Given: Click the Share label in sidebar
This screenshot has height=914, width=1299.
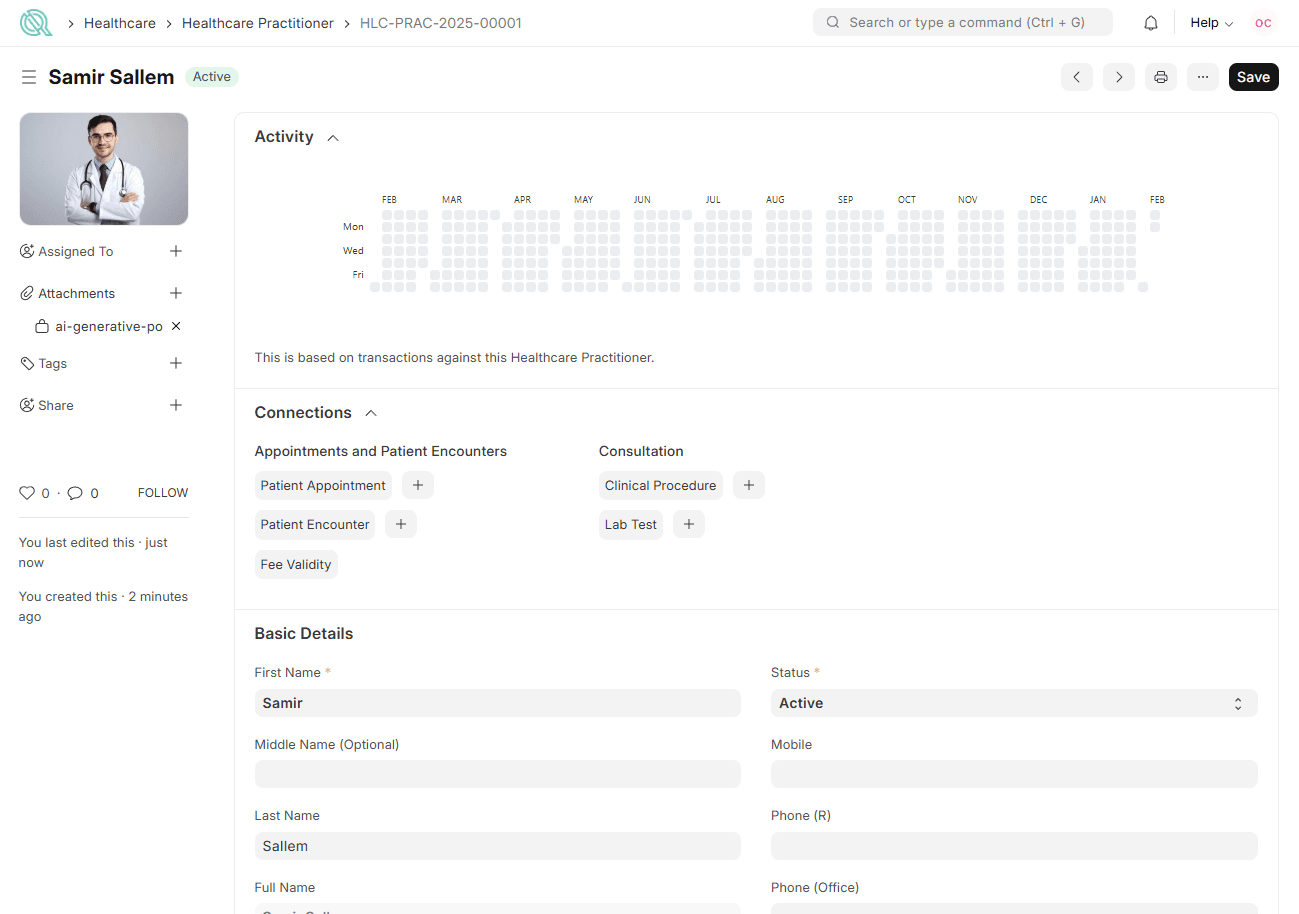Looking at the screenshot, I should [x=56, y=405].
